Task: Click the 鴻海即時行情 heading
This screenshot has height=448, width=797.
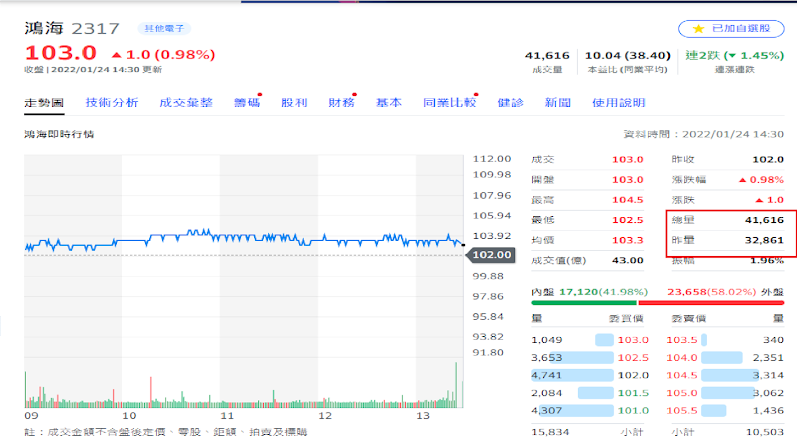Action: (59, 134)
